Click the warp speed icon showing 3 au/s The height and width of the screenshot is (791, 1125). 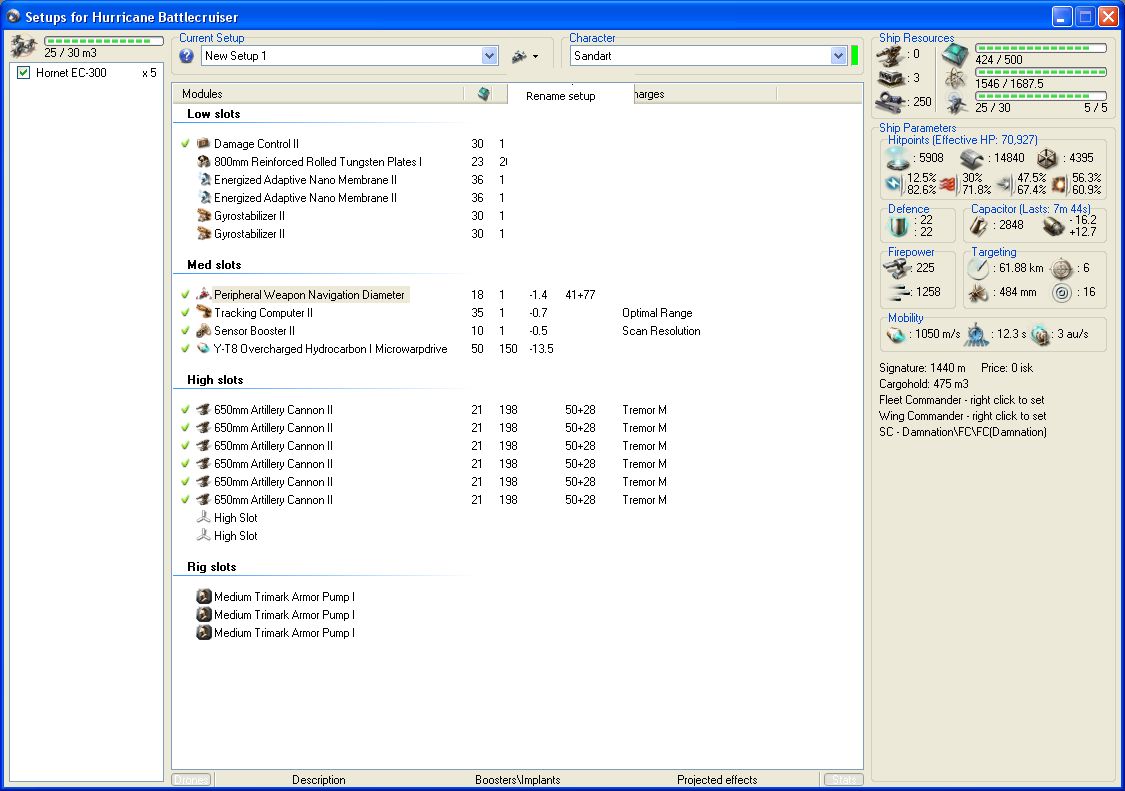(1041, 334)
